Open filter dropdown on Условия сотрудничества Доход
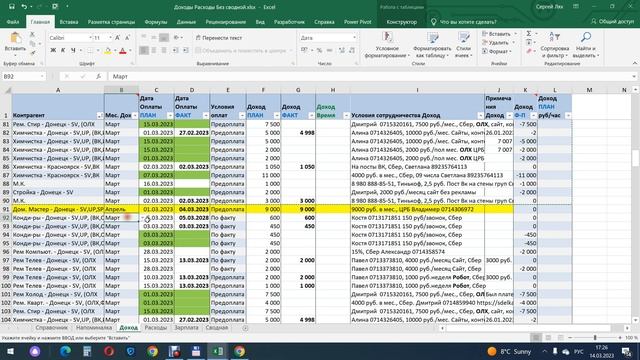Viewport: 640px width, 360px height. coord(480,116)
